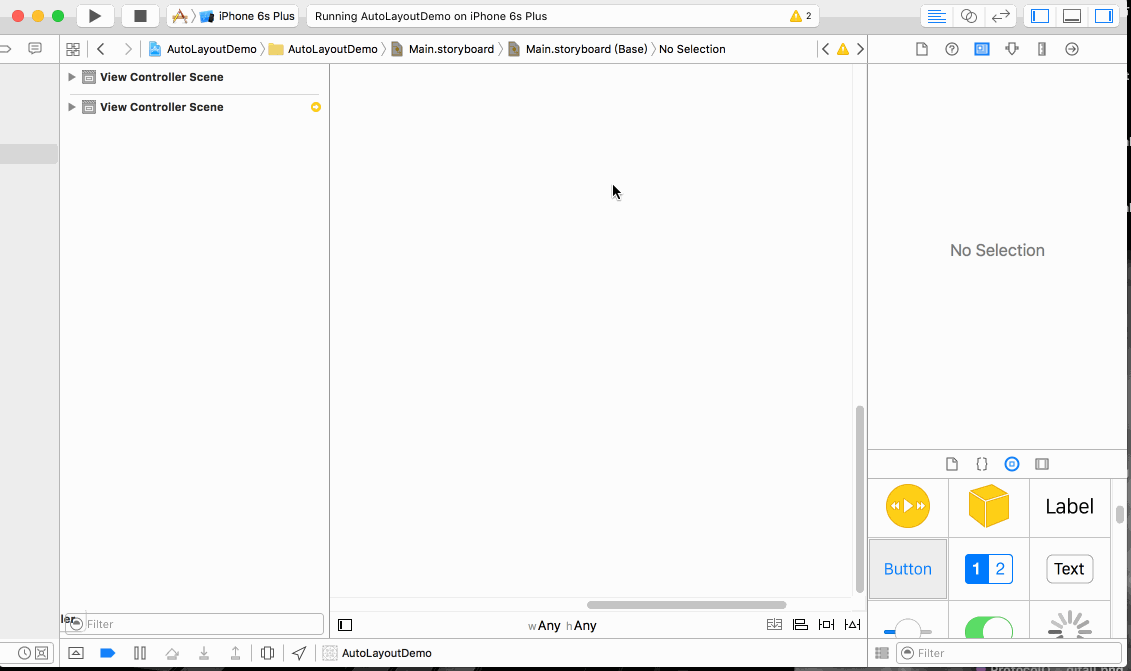This screenshot has width=1131, height=671.
Task: Click the Stop button in toolbar
Action: (140, 16)
